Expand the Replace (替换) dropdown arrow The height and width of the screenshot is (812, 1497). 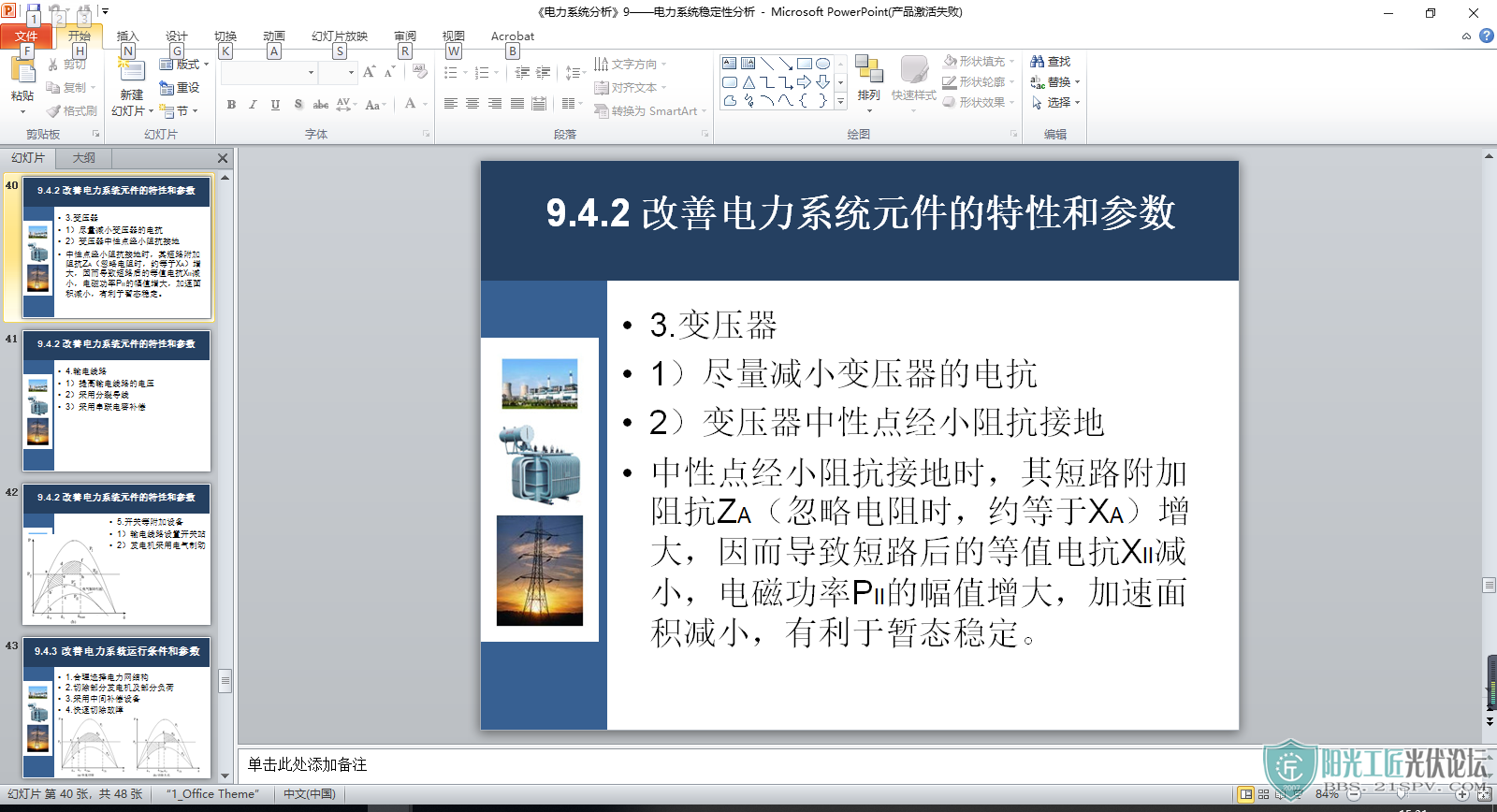(x=1078, y=82)
